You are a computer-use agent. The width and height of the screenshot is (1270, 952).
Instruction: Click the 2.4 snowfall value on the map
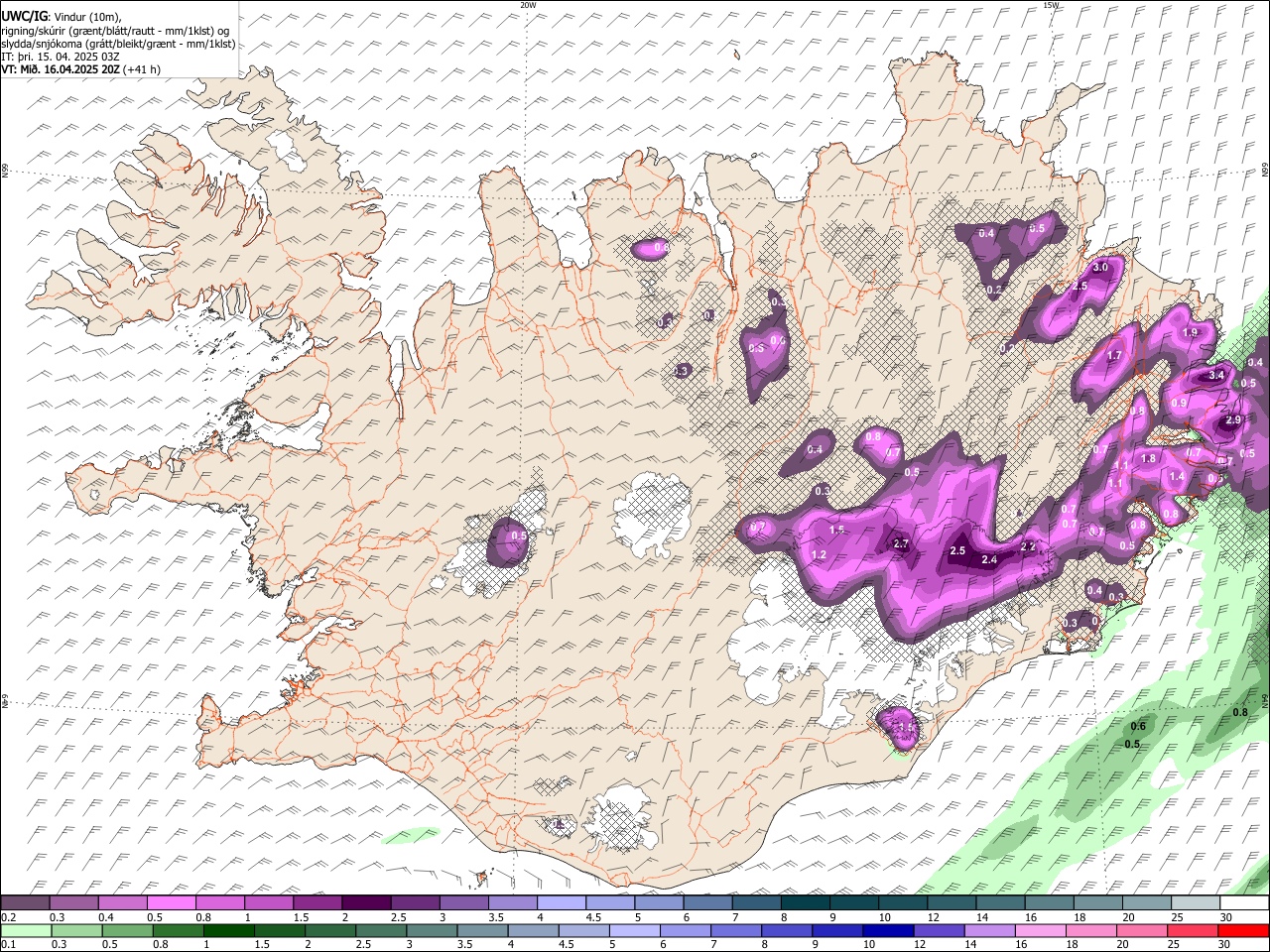[989, 560]
